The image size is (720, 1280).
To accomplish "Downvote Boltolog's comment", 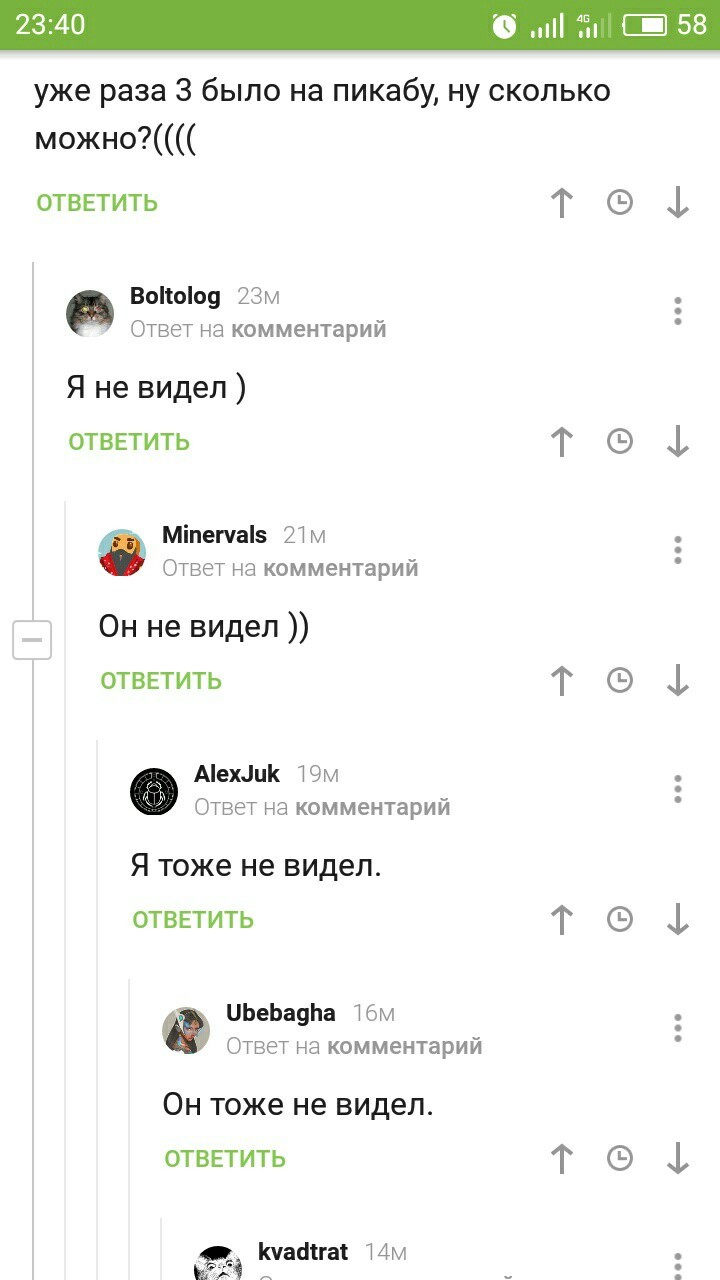I will point(678,441).
